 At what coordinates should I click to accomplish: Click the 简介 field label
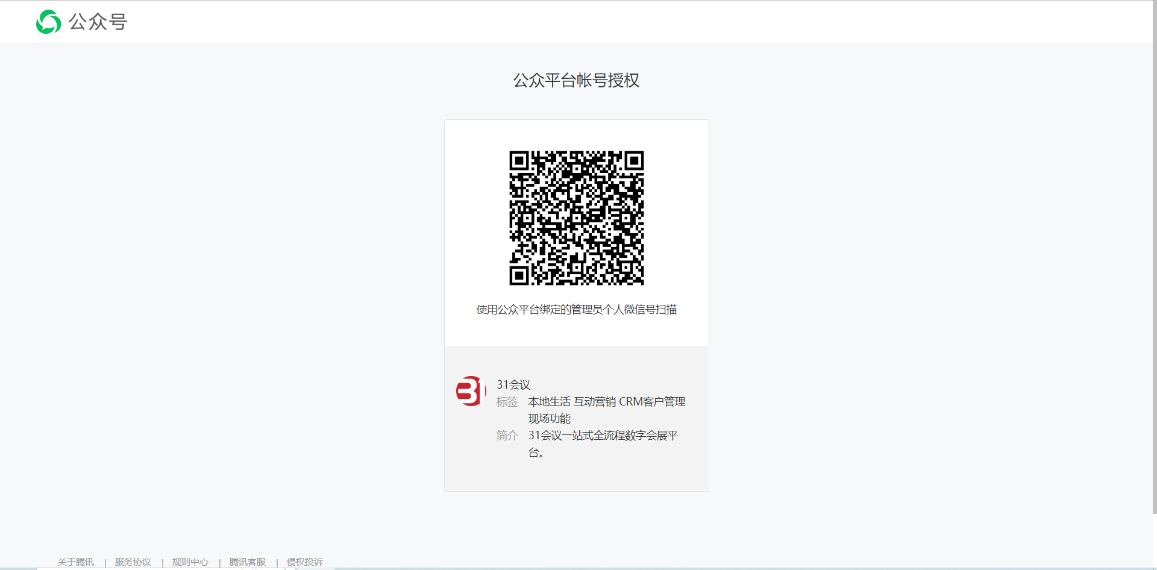coord(507,435)
